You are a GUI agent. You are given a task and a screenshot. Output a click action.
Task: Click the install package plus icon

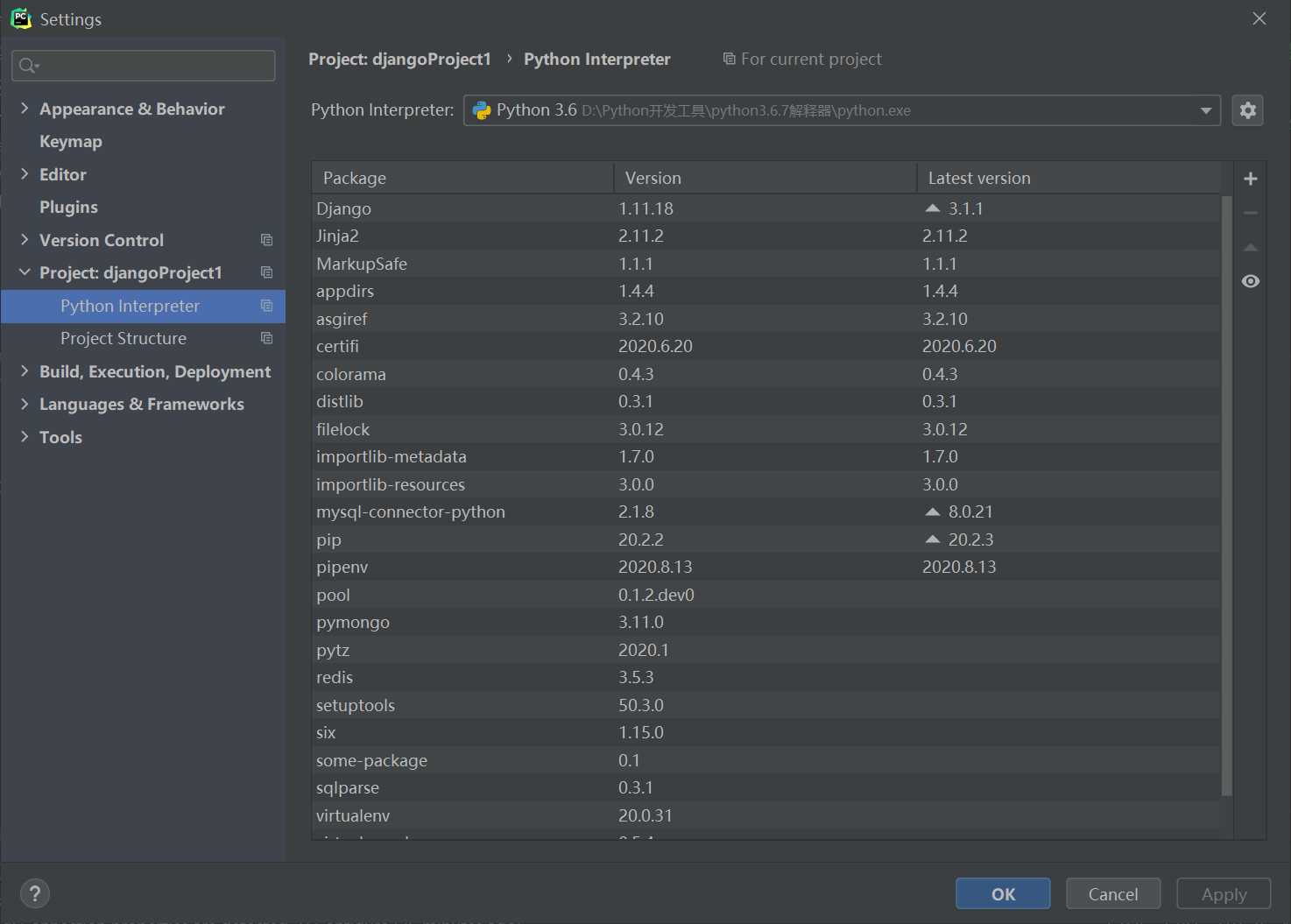[1251, 179]
